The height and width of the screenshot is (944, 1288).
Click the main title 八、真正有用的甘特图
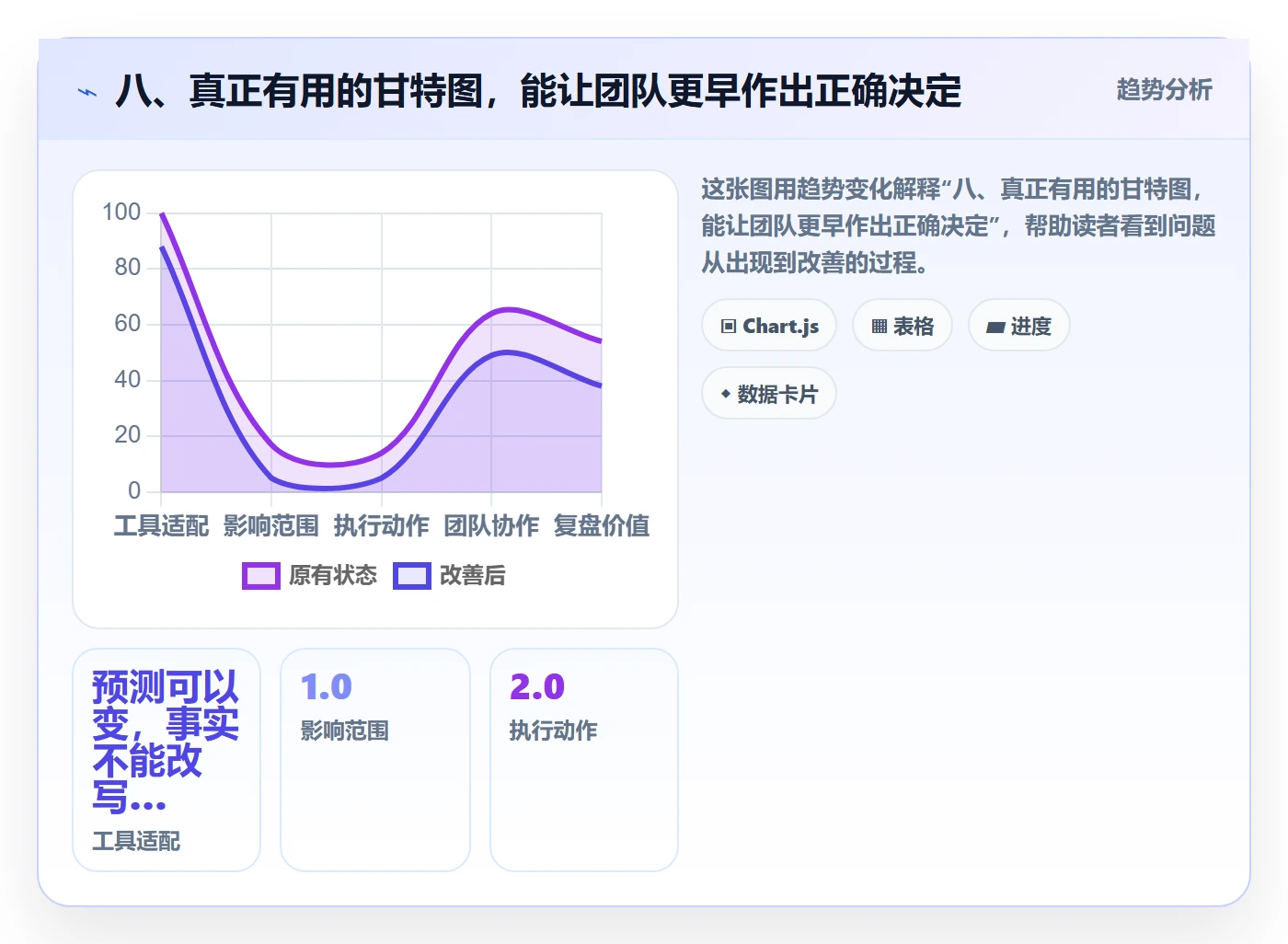point(538,91)
